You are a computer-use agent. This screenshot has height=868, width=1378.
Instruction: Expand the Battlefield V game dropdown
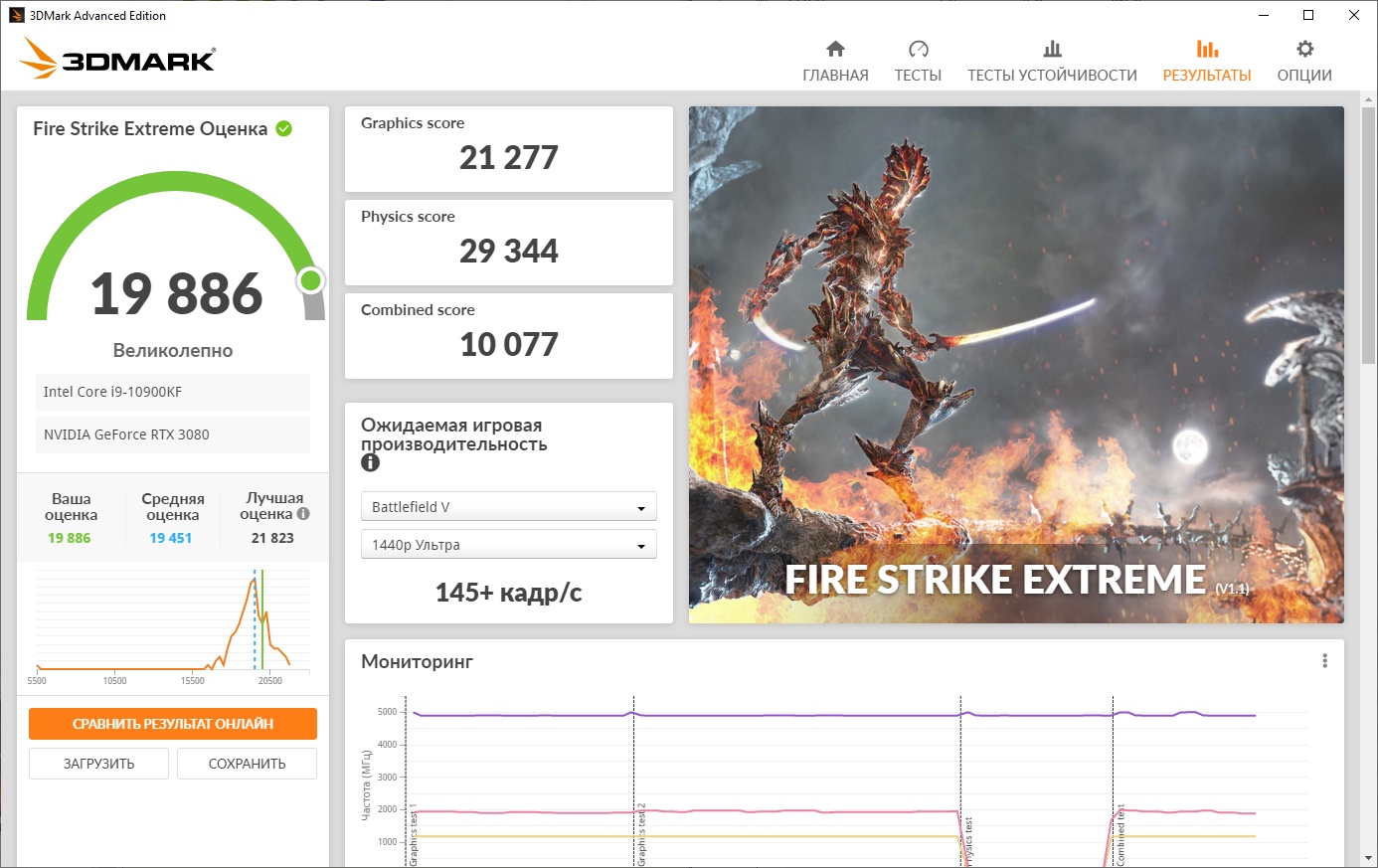point(508,507)
